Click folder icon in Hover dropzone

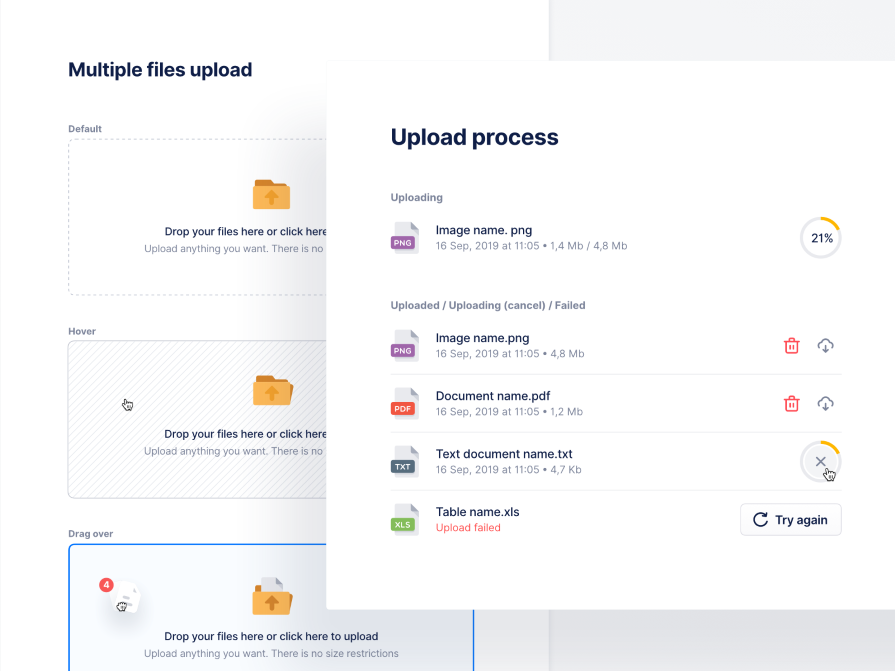point(272,390)
